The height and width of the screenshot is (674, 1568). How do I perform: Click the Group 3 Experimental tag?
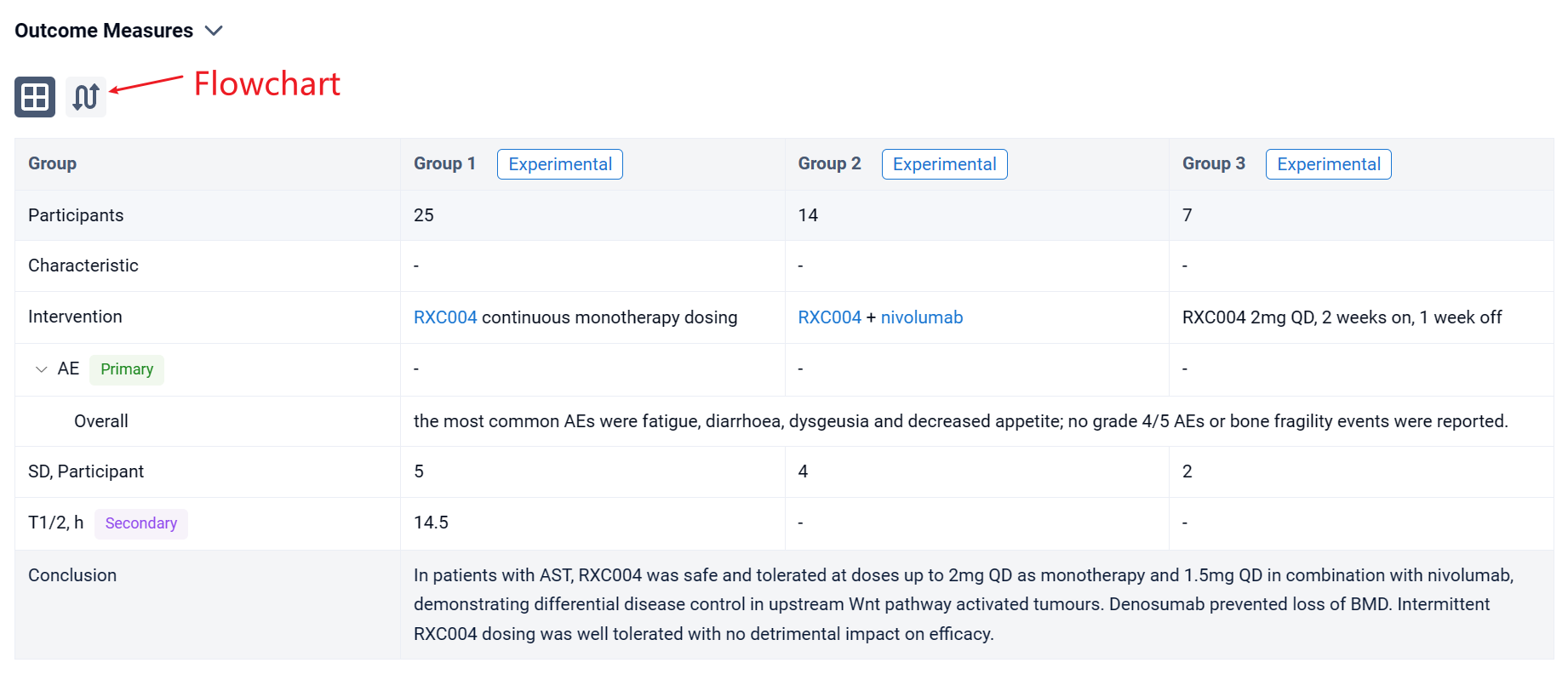coord(1328,164)
